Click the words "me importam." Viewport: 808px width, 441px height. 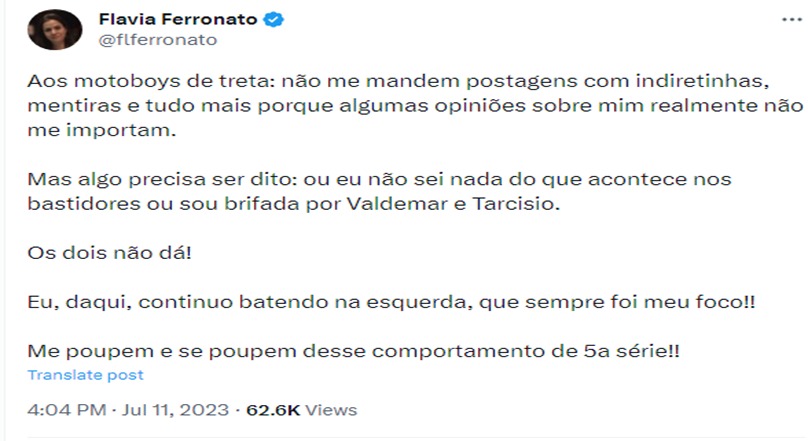[x=102, y=130]
